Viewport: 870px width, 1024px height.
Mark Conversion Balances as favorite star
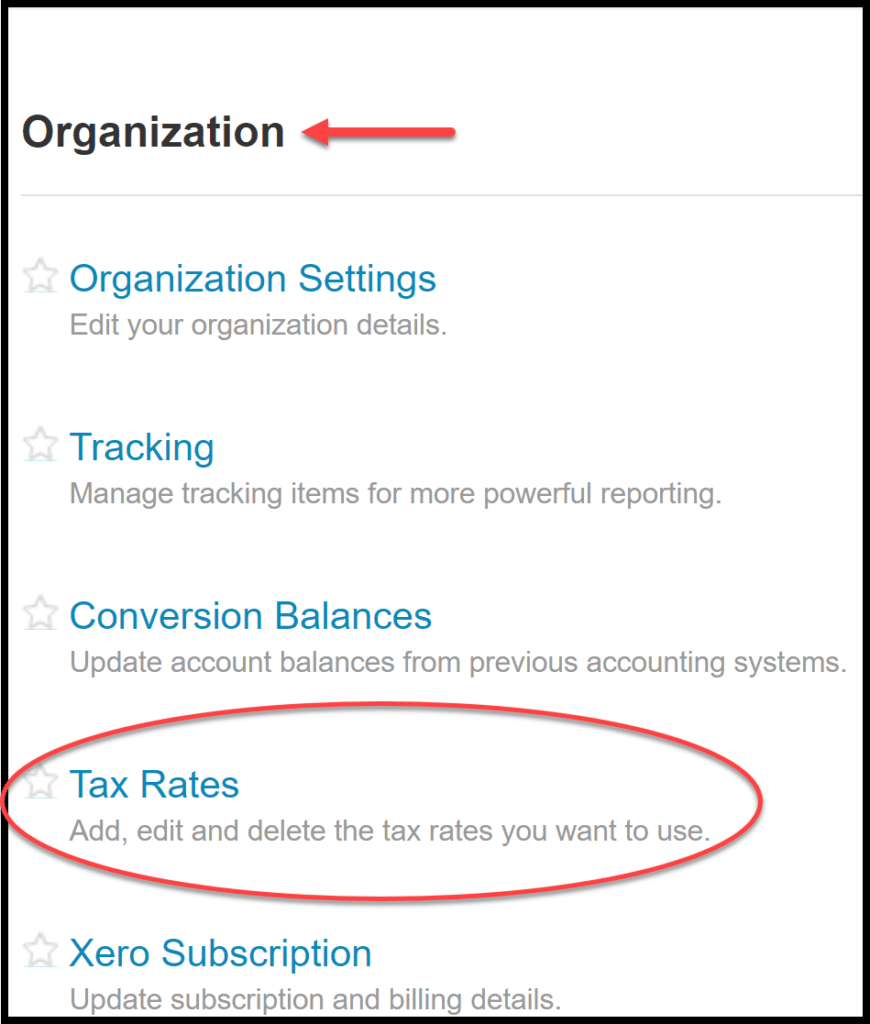click(40, 614)
